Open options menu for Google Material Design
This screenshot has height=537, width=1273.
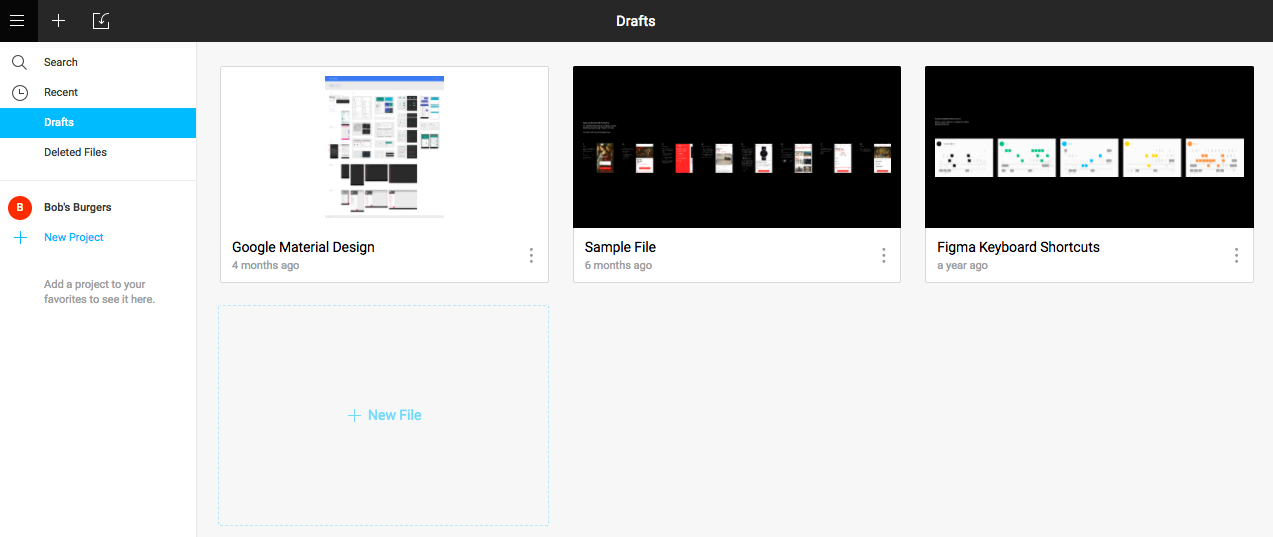(531, 256)
